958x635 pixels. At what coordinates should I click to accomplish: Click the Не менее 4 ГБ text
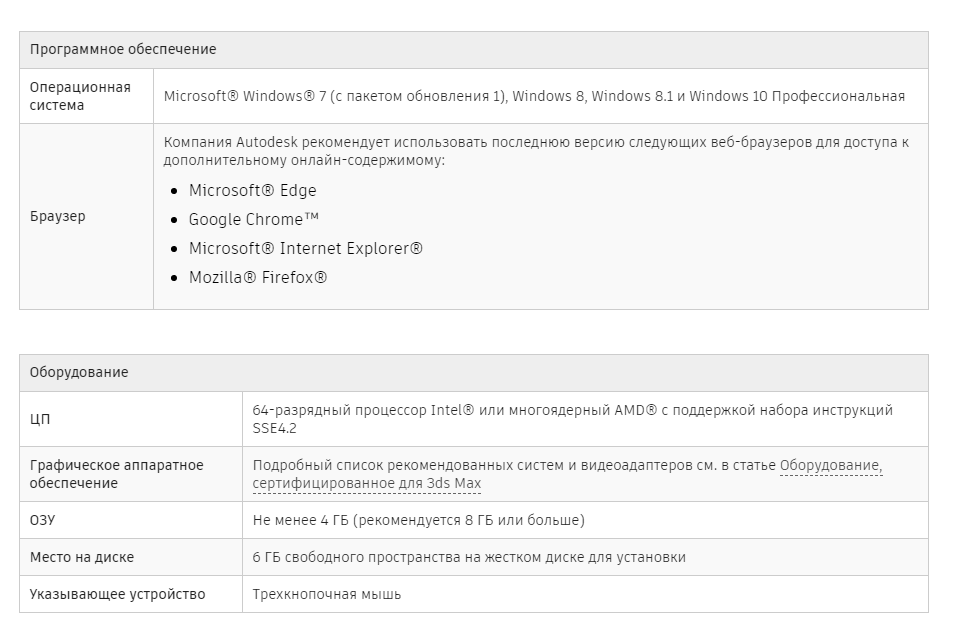coord(419,520)
